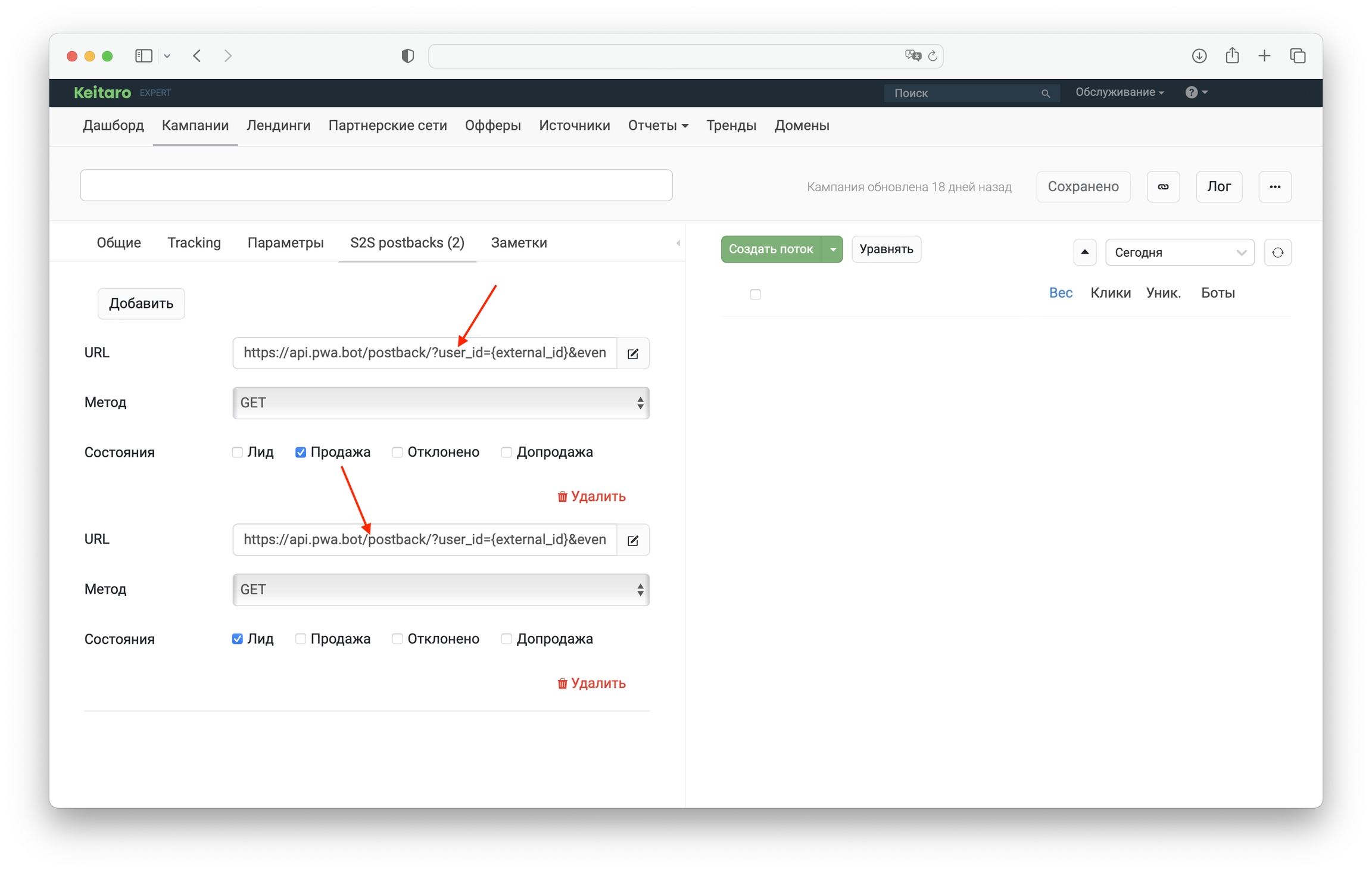The width and height of the screenshot is (1372, 873).
Task: Open the Сегодня date range dropdown
Action: tap(1179, 252)
